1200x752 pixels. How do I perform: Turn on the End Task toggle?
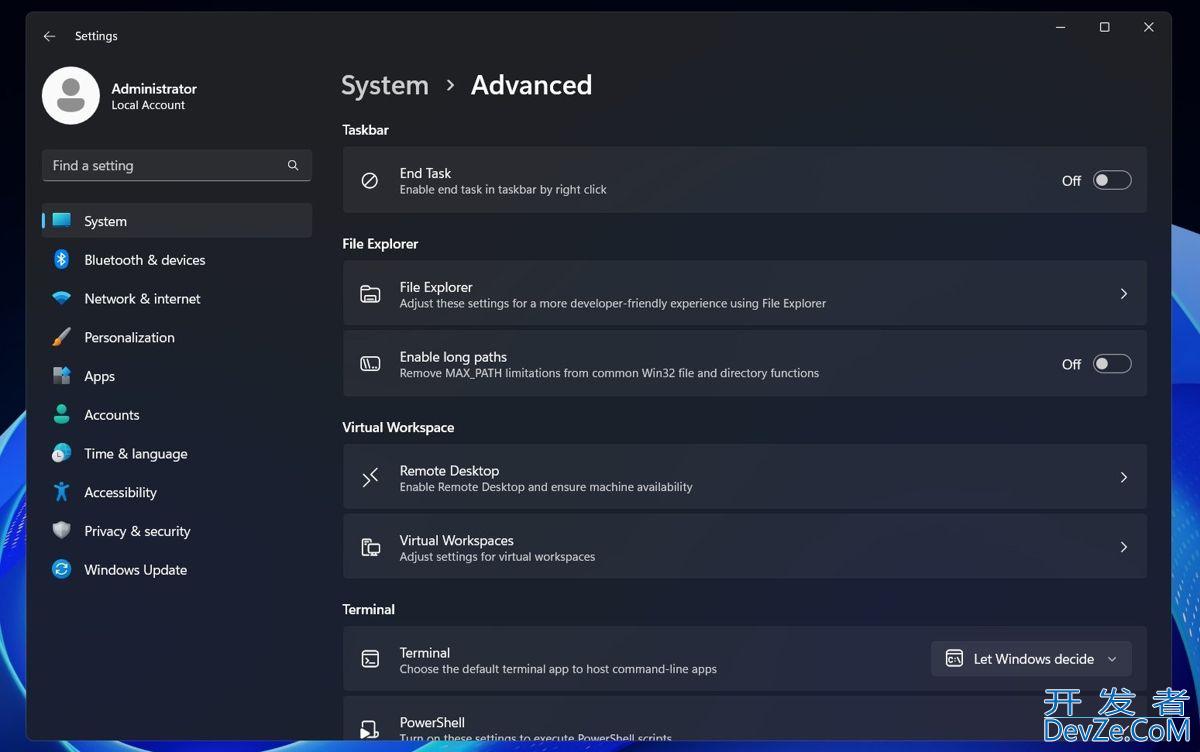coord(1111,180)
